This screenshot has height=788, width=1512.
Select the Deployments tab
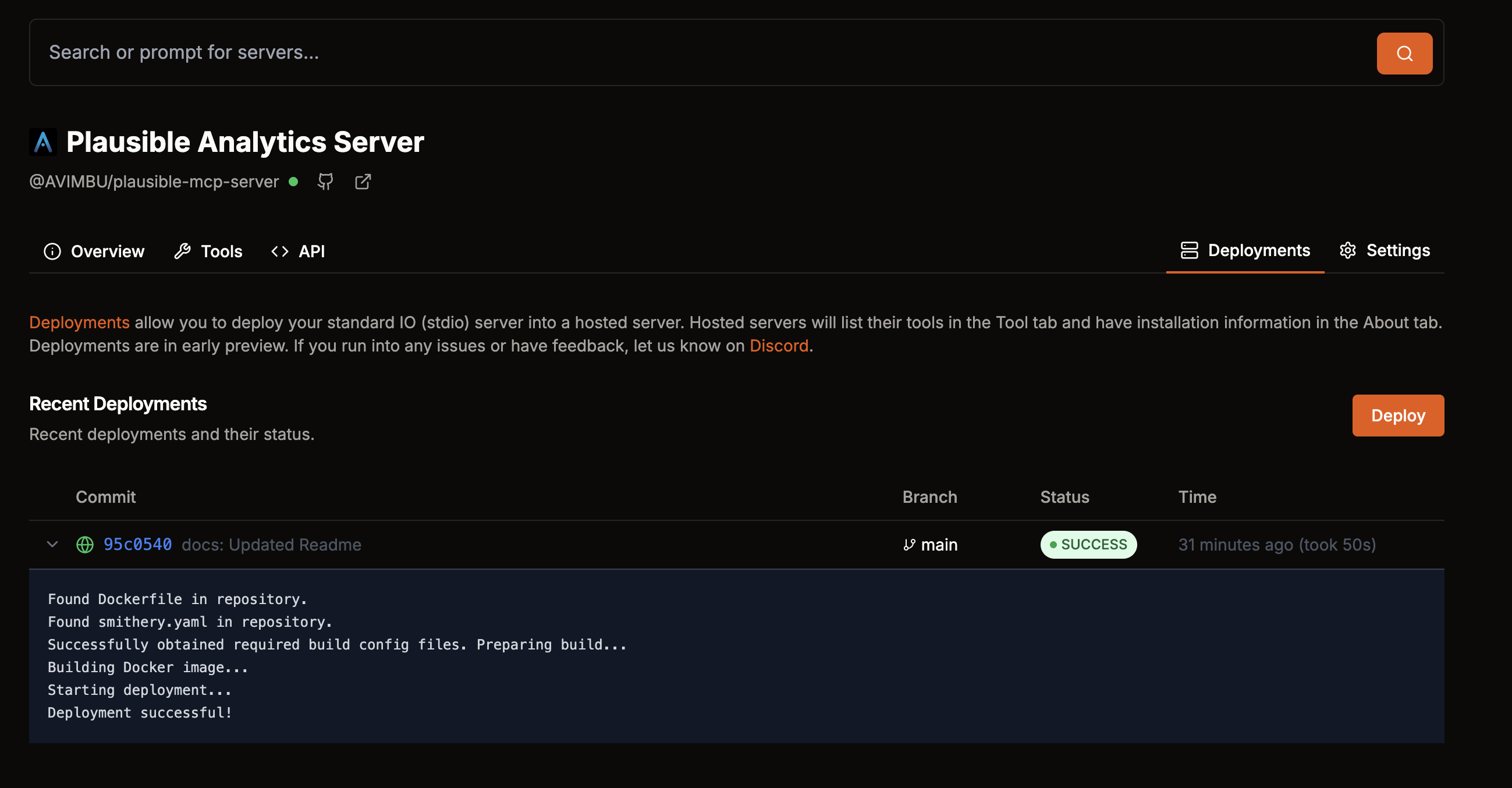[x=1245, y=250]
